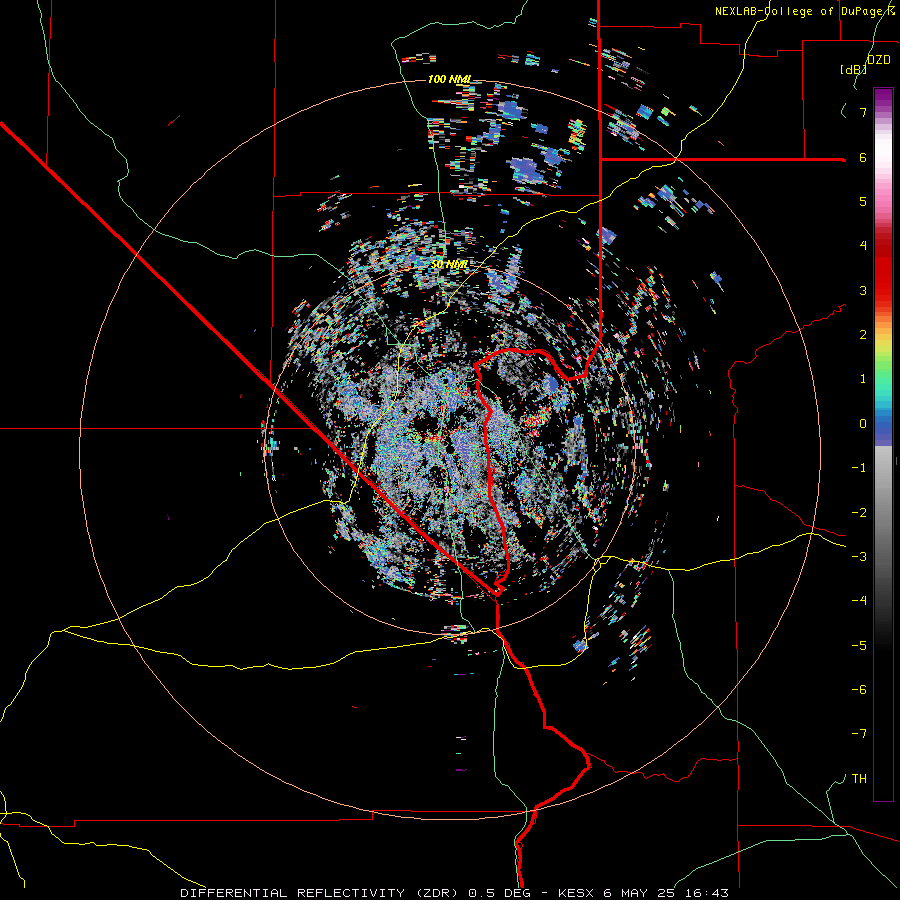Click the [dB] units label
Image resolution: width=900 pixels, height=900 pixels.
coord(853,70)
